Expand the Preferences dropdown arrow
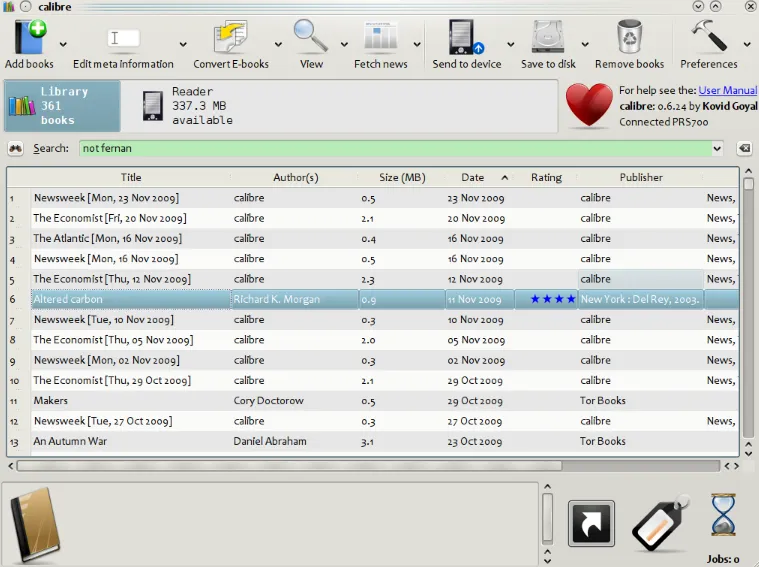 pyautogui.click(x=747, y=45)
